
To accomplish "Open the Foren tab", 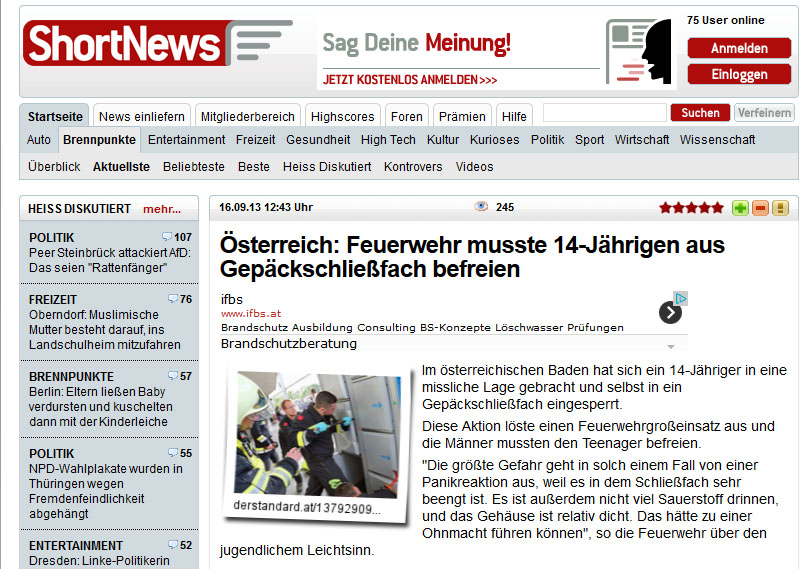I will pyautogui.click(x=407, y=117).
